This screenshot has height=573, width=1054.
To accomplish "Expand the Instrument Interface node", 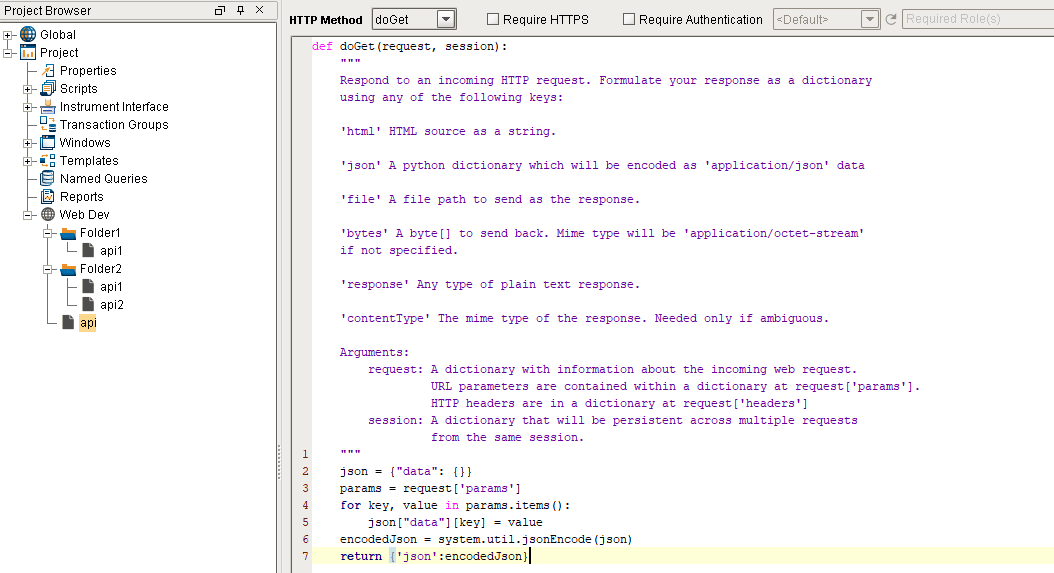I will [x=28, y=107].
